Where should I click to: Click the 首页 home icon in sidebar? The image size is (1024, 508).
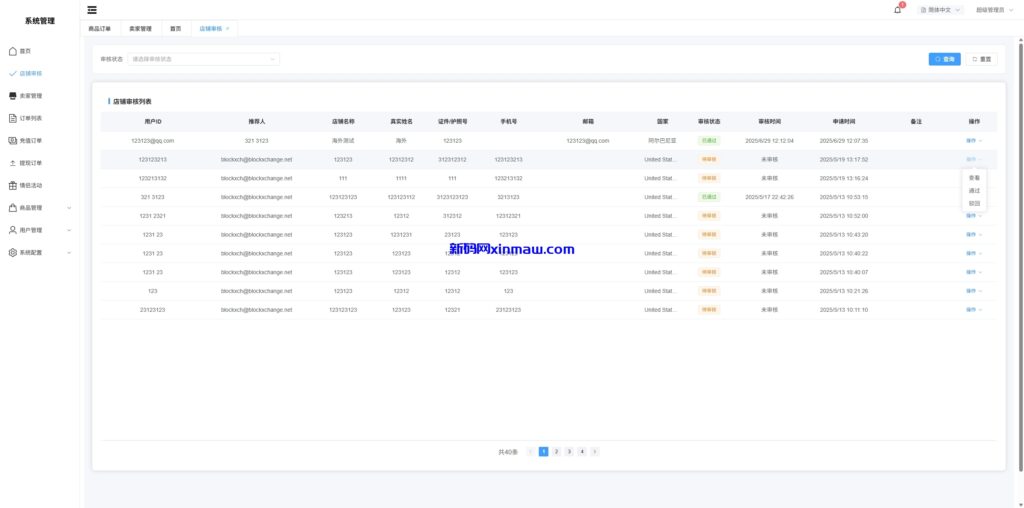13,51
